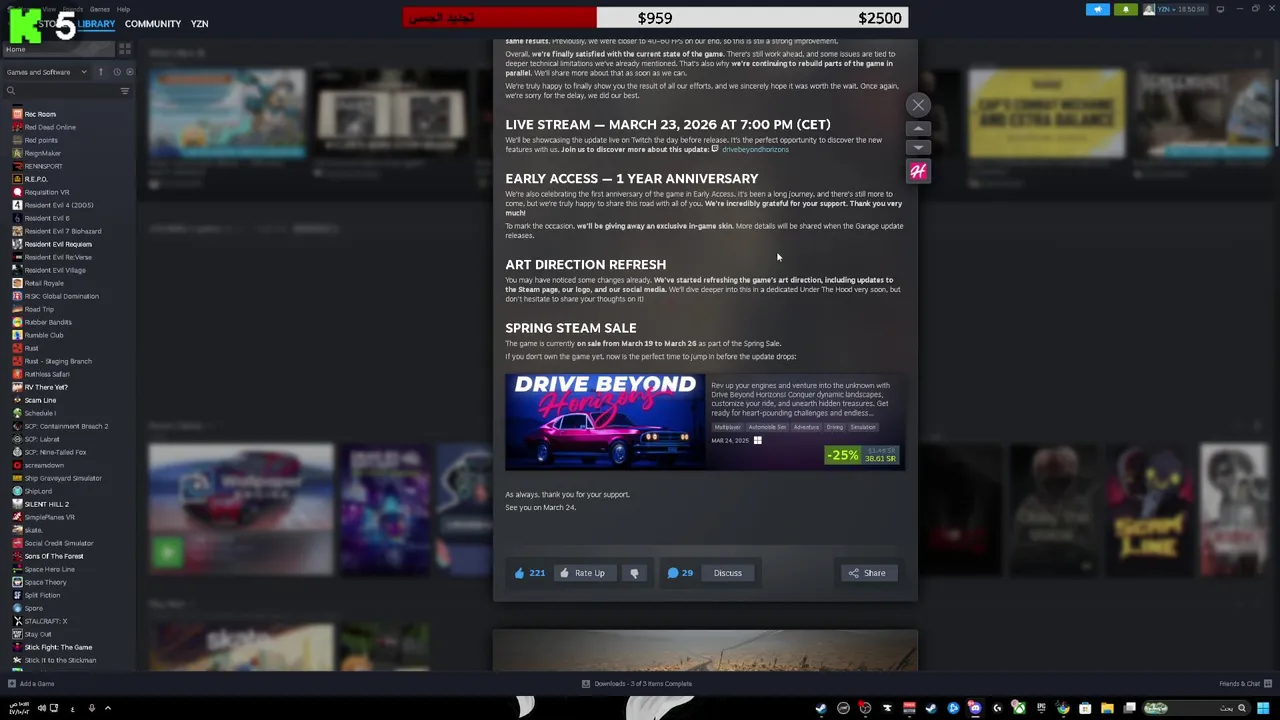Open the COMMUNITY tab

(x=153, y=24)
